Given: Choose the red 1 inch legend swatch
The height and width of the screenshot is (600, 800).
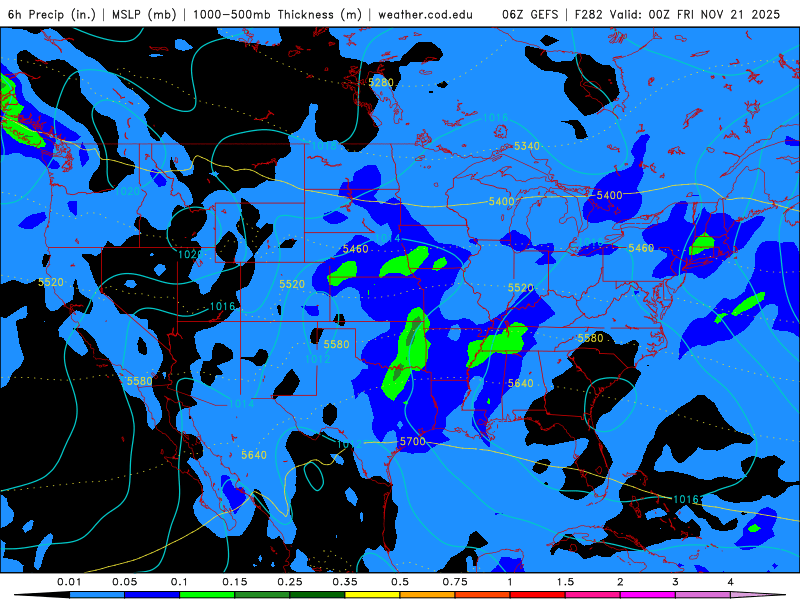Looking at the screenshot, I should [538, 595].
